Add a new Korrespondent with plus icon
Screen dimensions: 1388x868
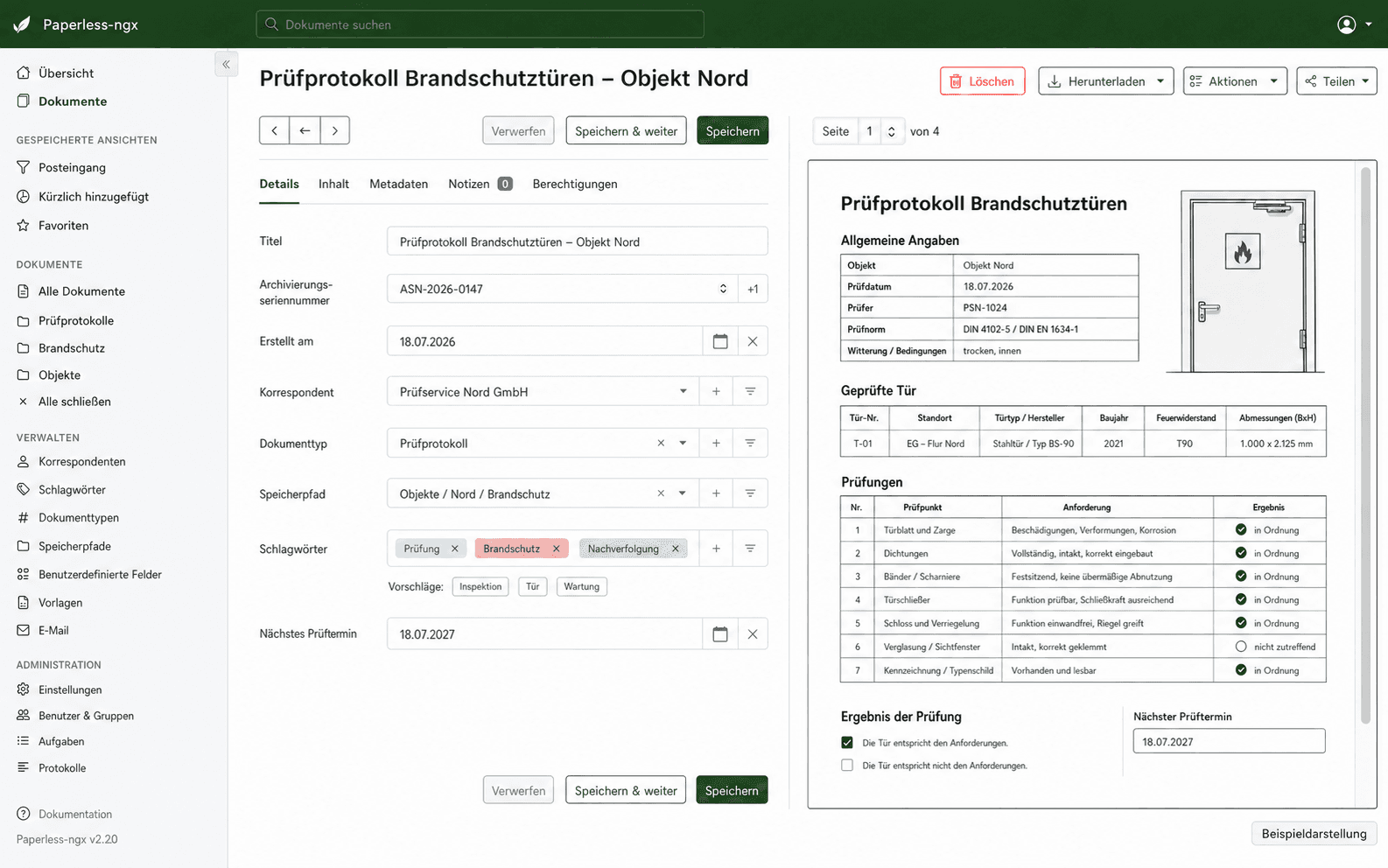716,391
